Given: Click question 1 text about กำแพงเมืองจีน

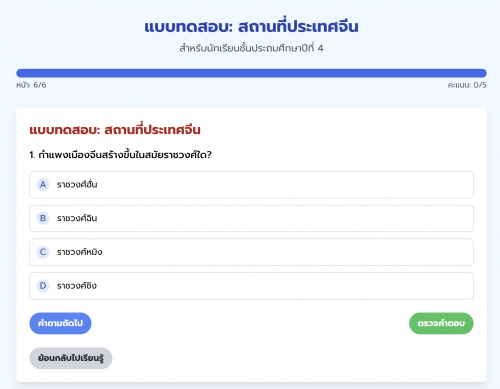Looking at the screenshot, I should (121, 155).
